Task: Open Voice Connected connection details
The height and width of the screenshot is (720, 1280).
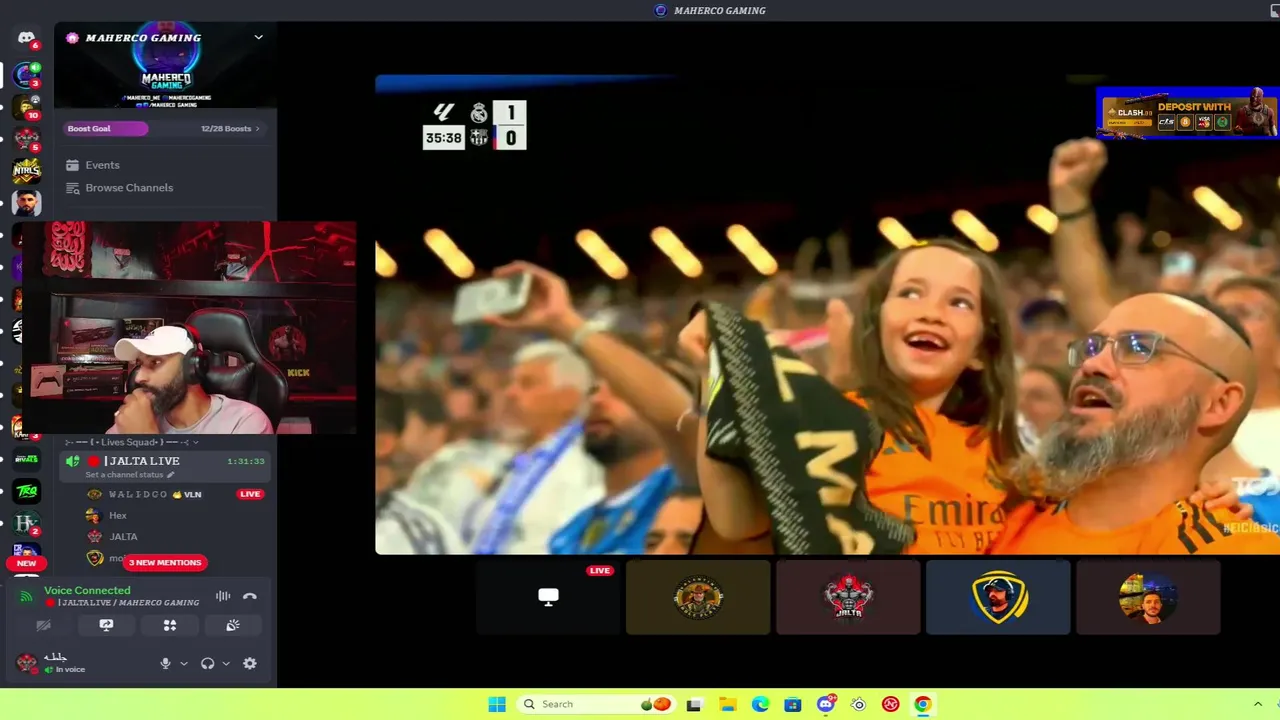Action: tap(87, 590)
